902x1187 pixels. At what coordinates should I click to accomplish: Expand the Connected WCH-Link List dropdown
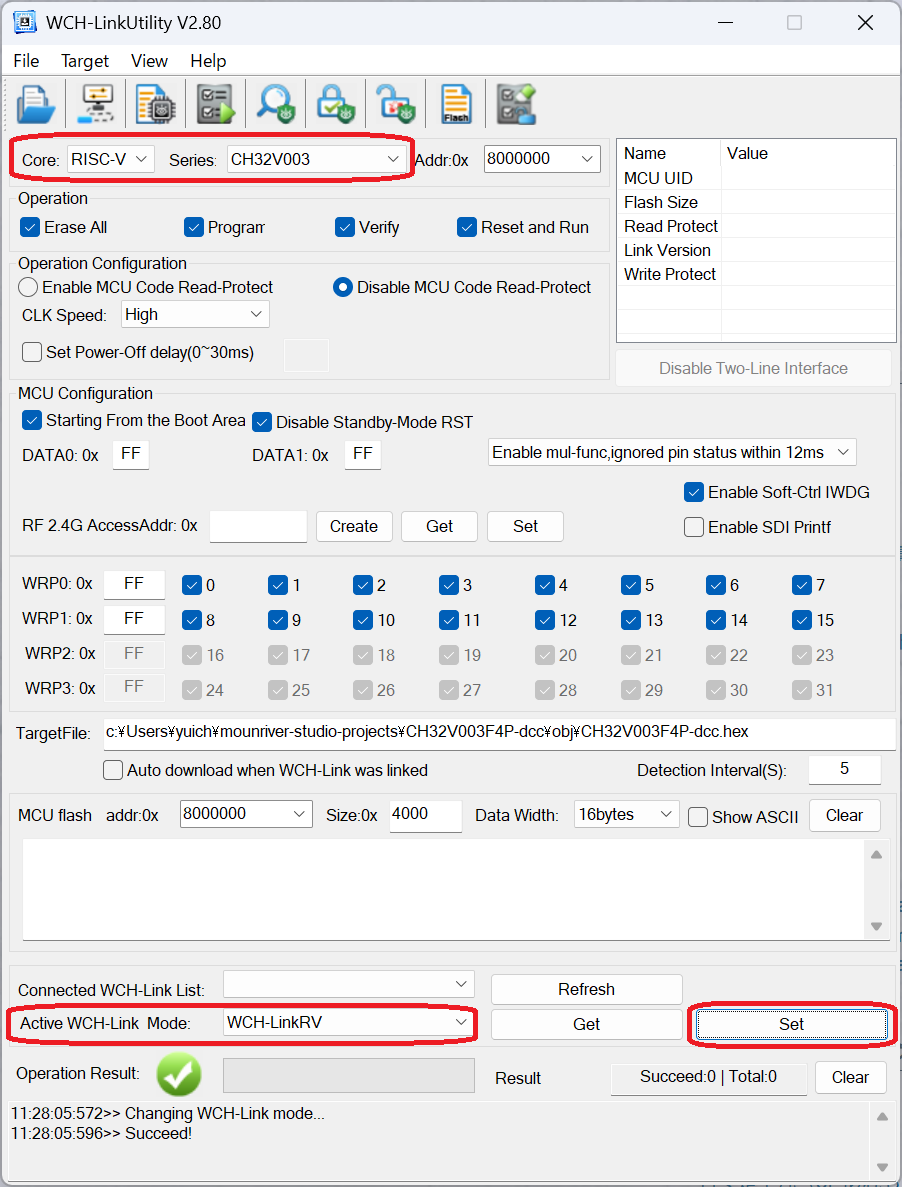tap(349, 984)
